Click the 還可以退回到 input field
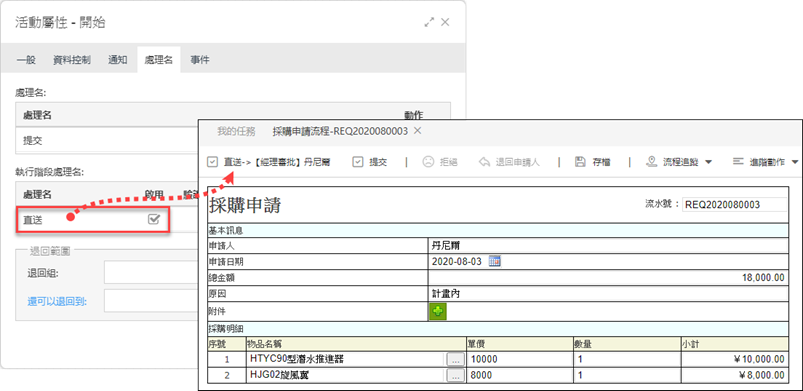 (x=152, y=301)
